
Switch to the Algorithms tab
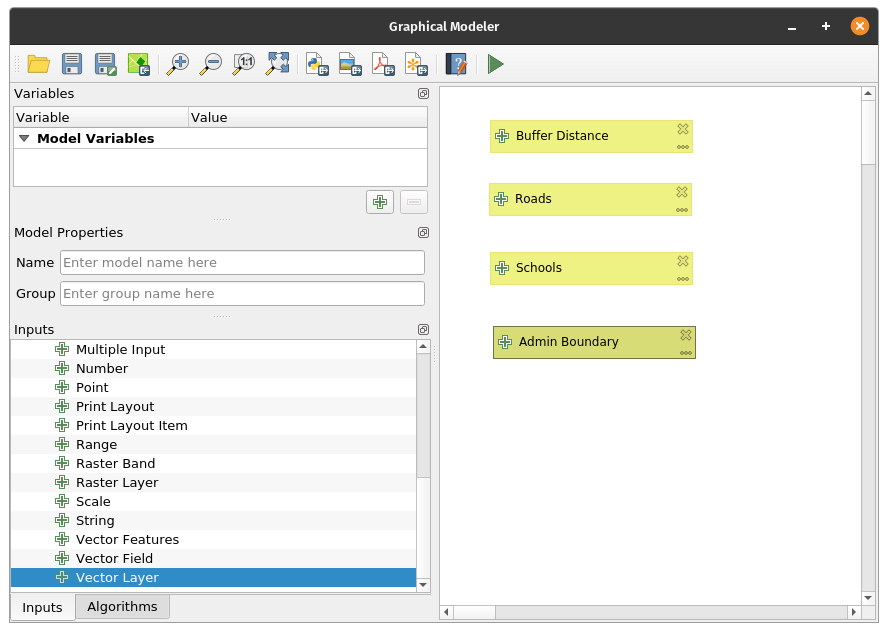pos(122,607)
